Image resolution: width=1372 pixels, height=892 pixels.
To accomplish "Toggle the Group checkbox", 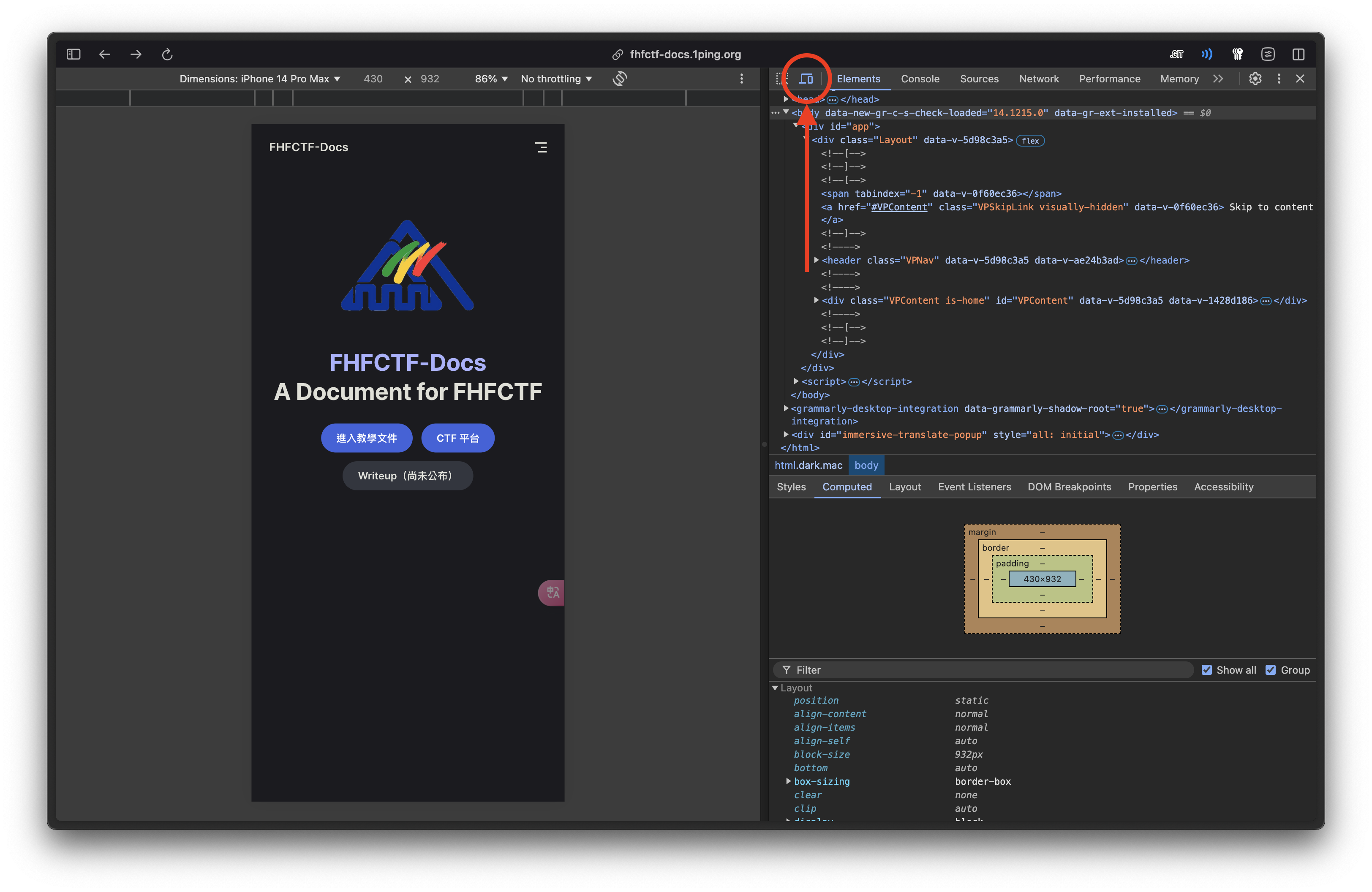I will pos(1271,670).
